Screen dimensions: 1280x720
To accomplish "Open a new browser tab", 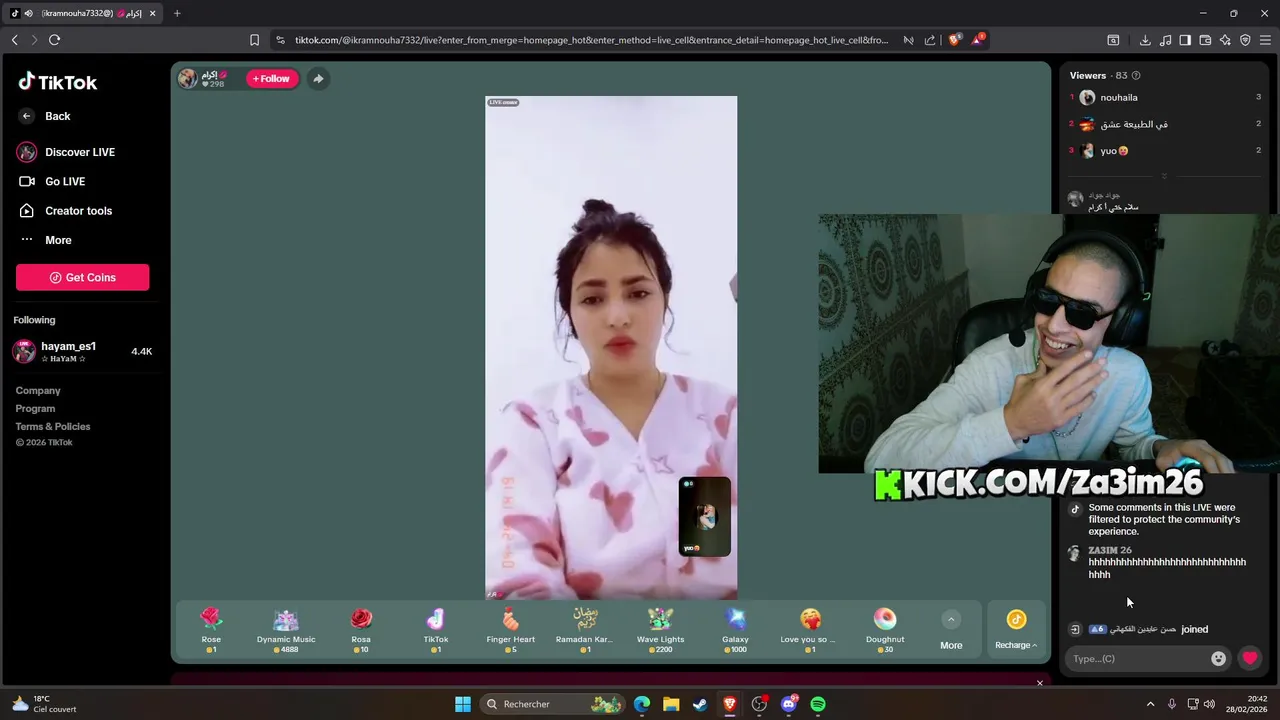I will click(177, 13).
